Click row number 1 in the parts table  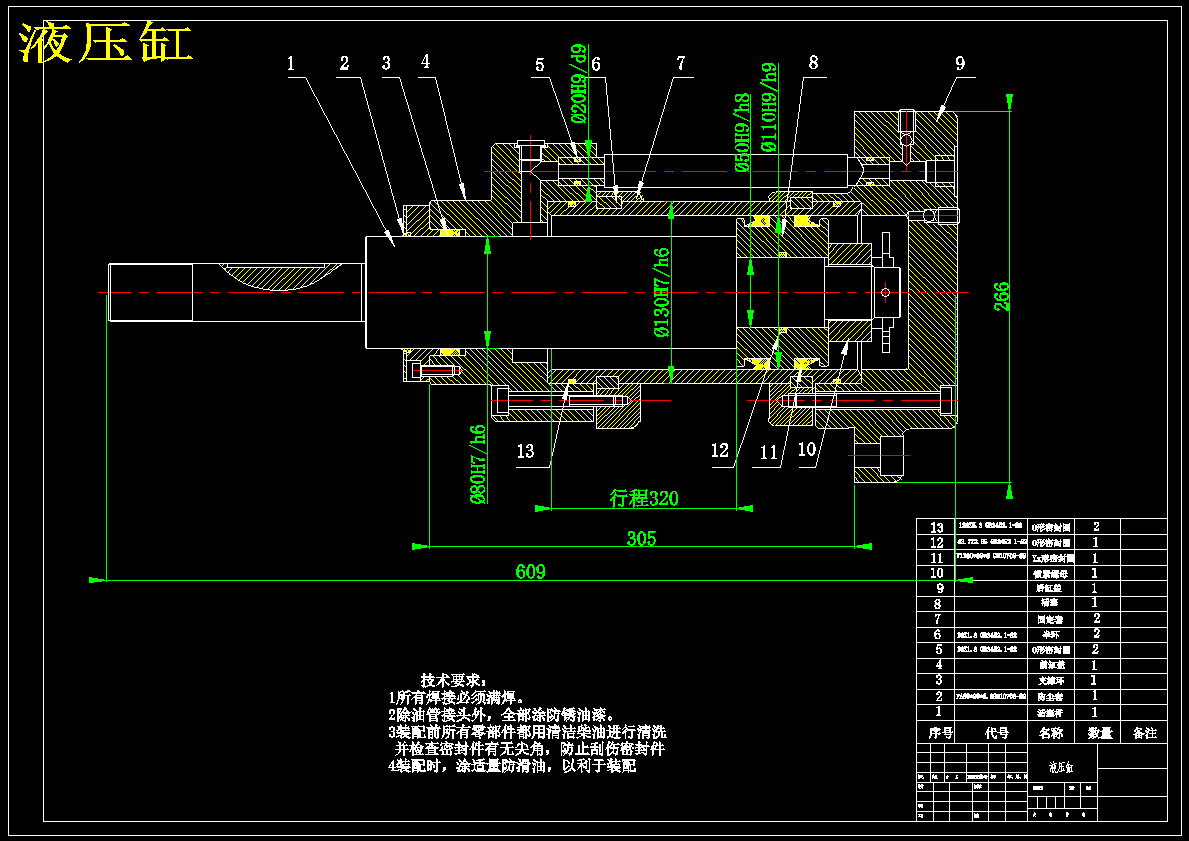click(938, 711)
